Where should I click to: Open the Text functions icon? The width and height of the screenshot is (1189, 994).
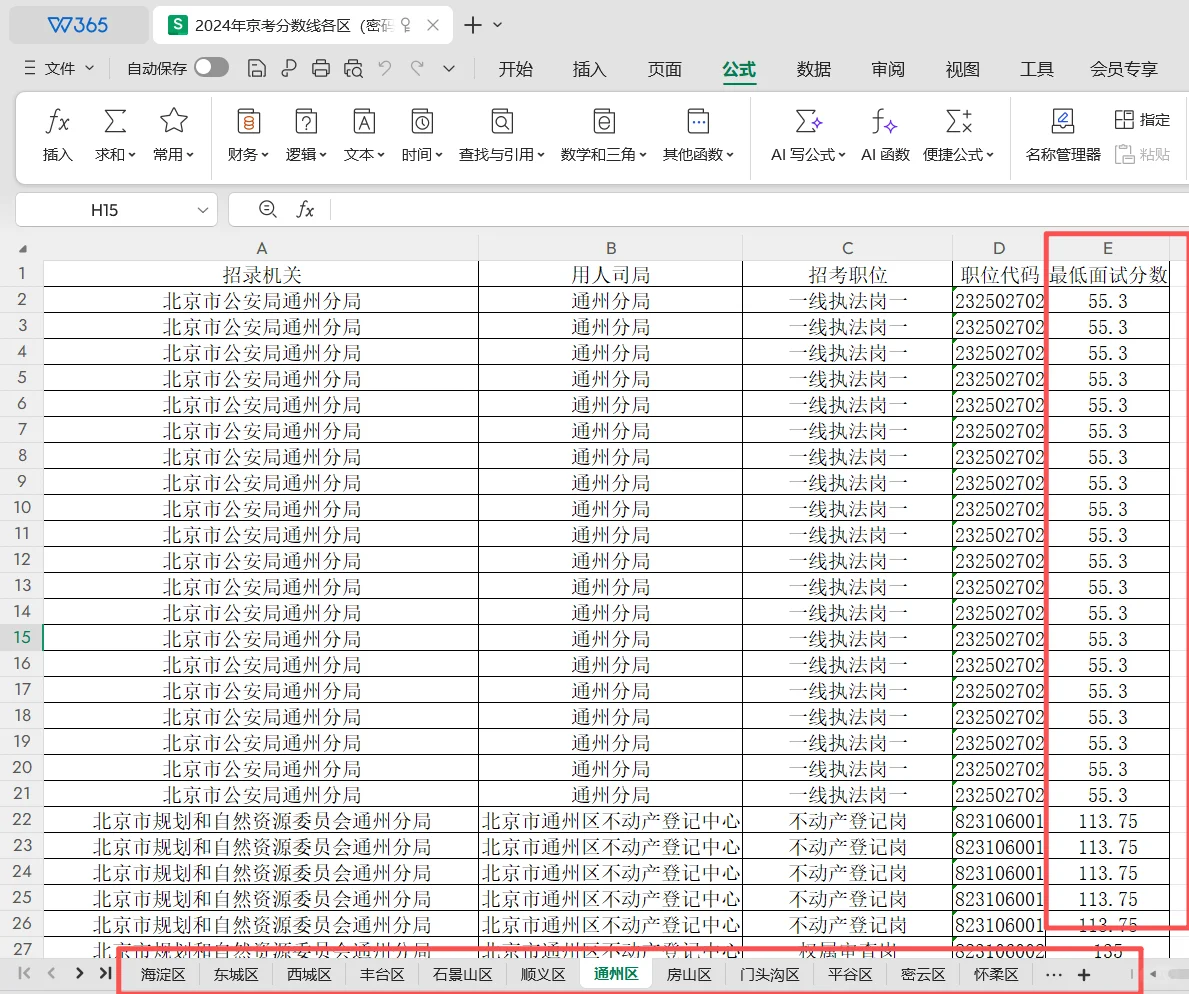pos(364,121)
